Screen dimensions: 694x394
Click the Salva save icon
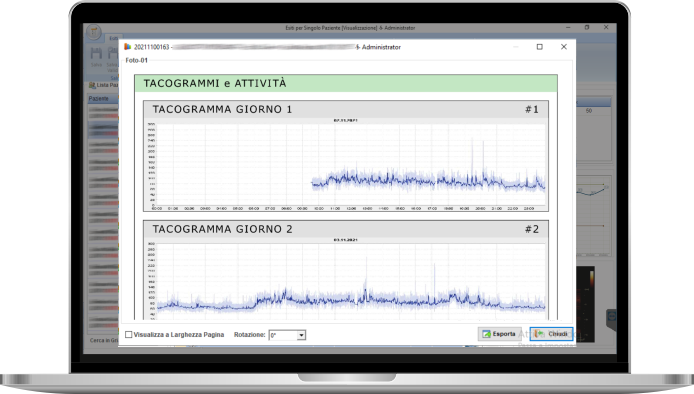pos(96,54)
